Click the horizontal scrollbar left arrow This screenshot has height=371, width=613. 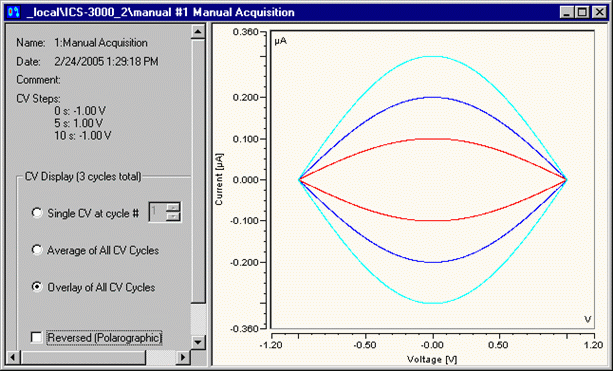coord(13,357)
